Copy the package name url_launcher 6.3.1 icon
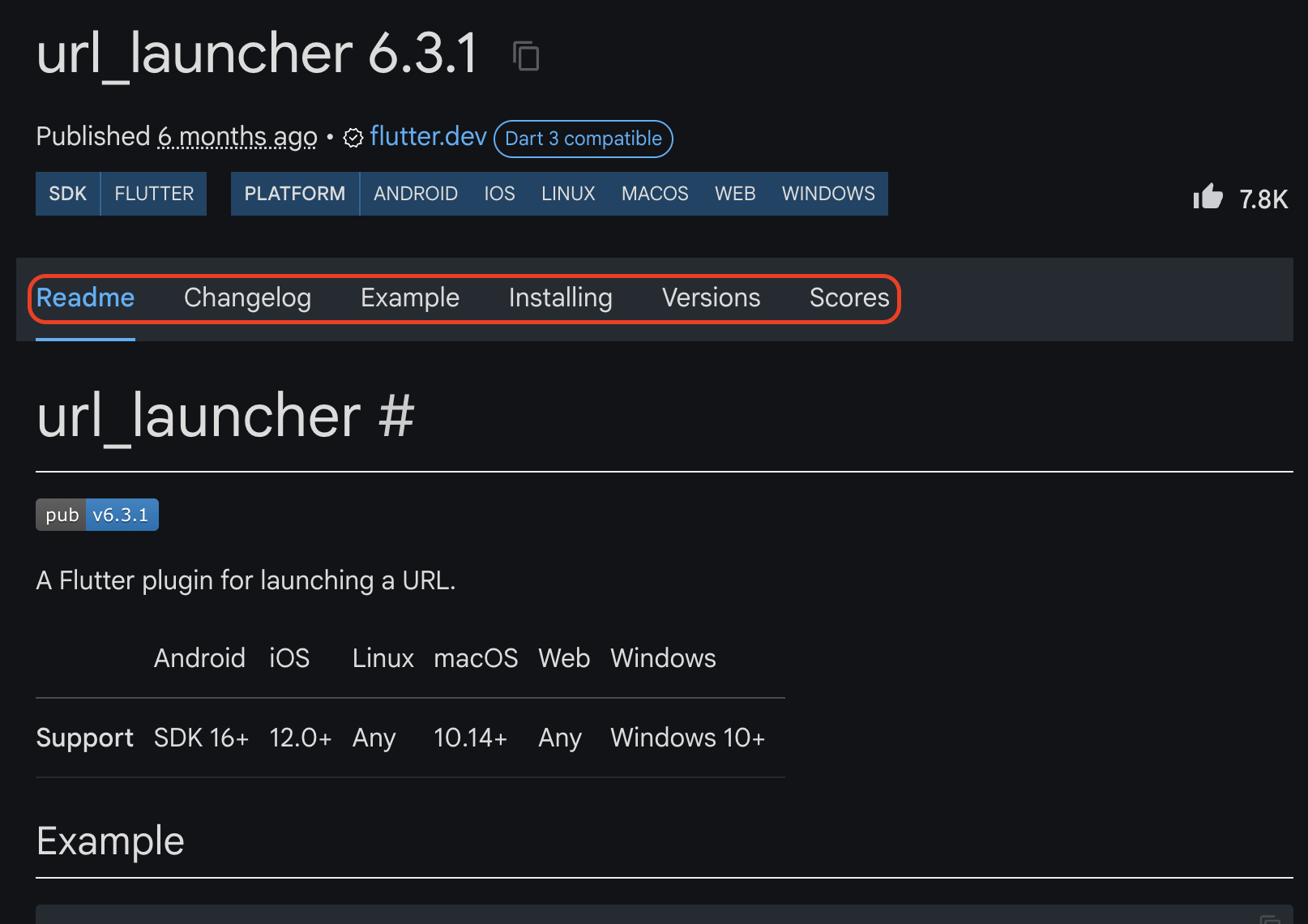 click(x=526, y=56)
